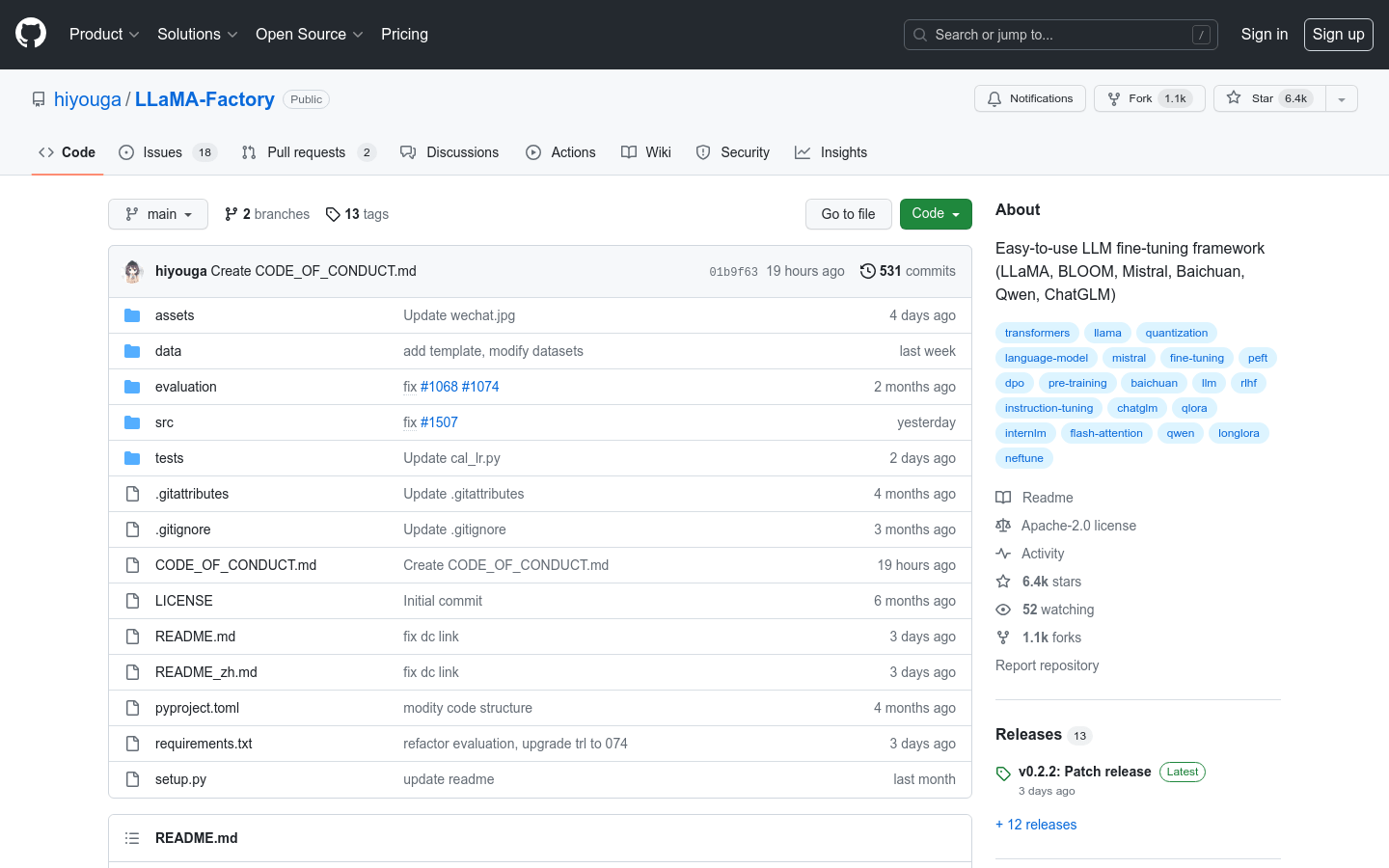Screen dimensions: 1389x868
Task: Click the data folder icon
Action: pyautogui.click(x=132, y=351)
